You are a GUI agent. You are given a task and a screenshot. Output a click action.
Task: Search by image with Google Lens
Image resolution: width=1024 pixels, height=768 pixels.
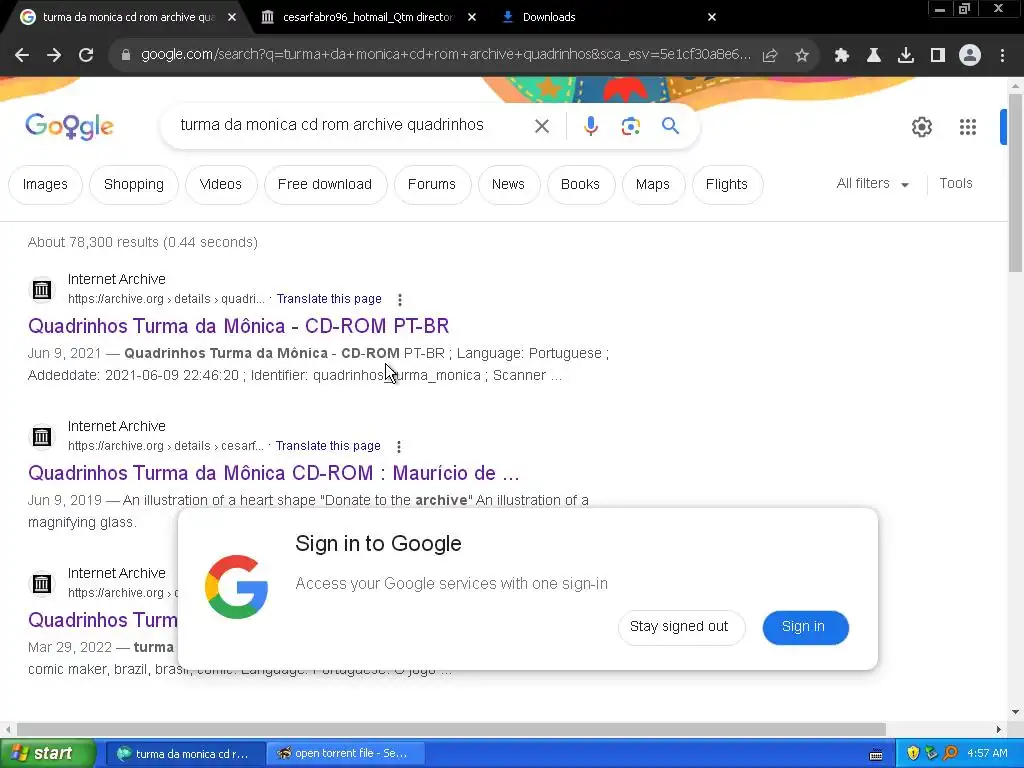630,126
